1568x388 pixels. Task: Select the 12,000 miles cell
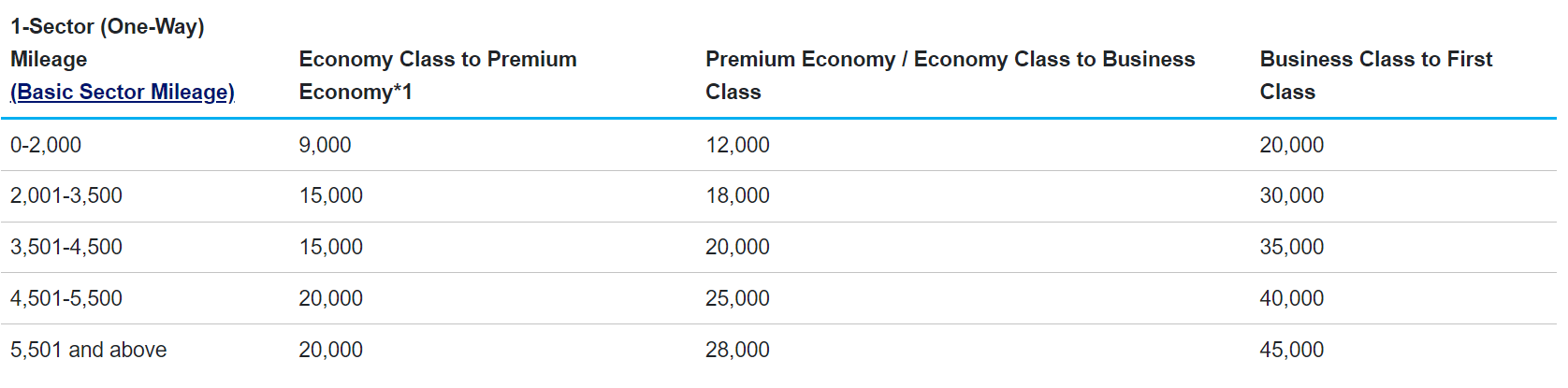(x=737, y=145)
